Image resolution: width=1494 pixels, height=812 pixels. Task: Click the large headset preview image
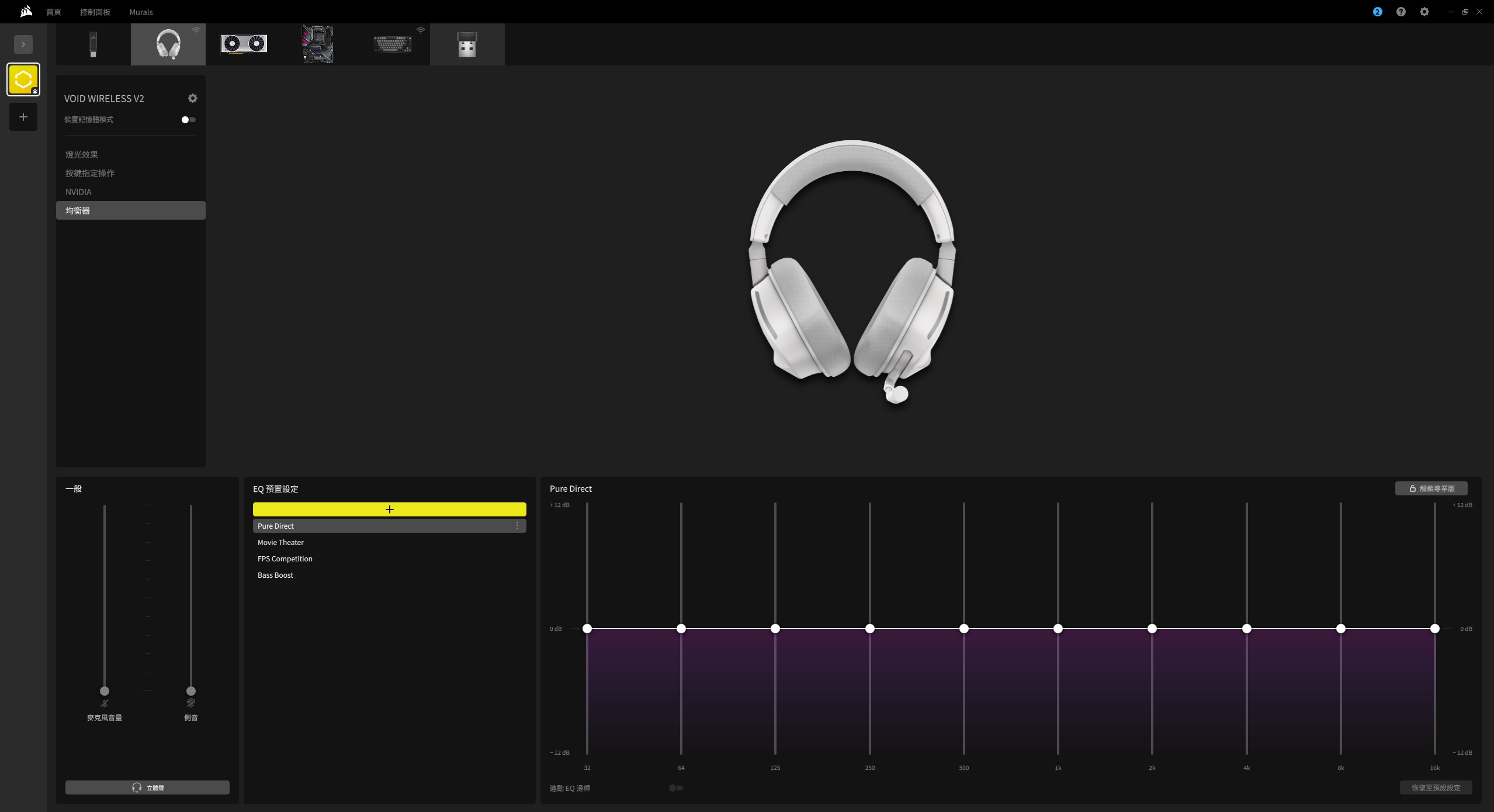tap(852, 272)
